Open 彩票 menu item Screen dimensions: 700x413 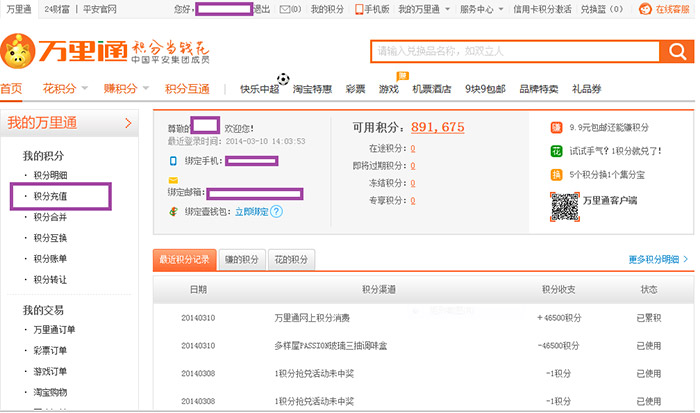click(x=355, y=89)
